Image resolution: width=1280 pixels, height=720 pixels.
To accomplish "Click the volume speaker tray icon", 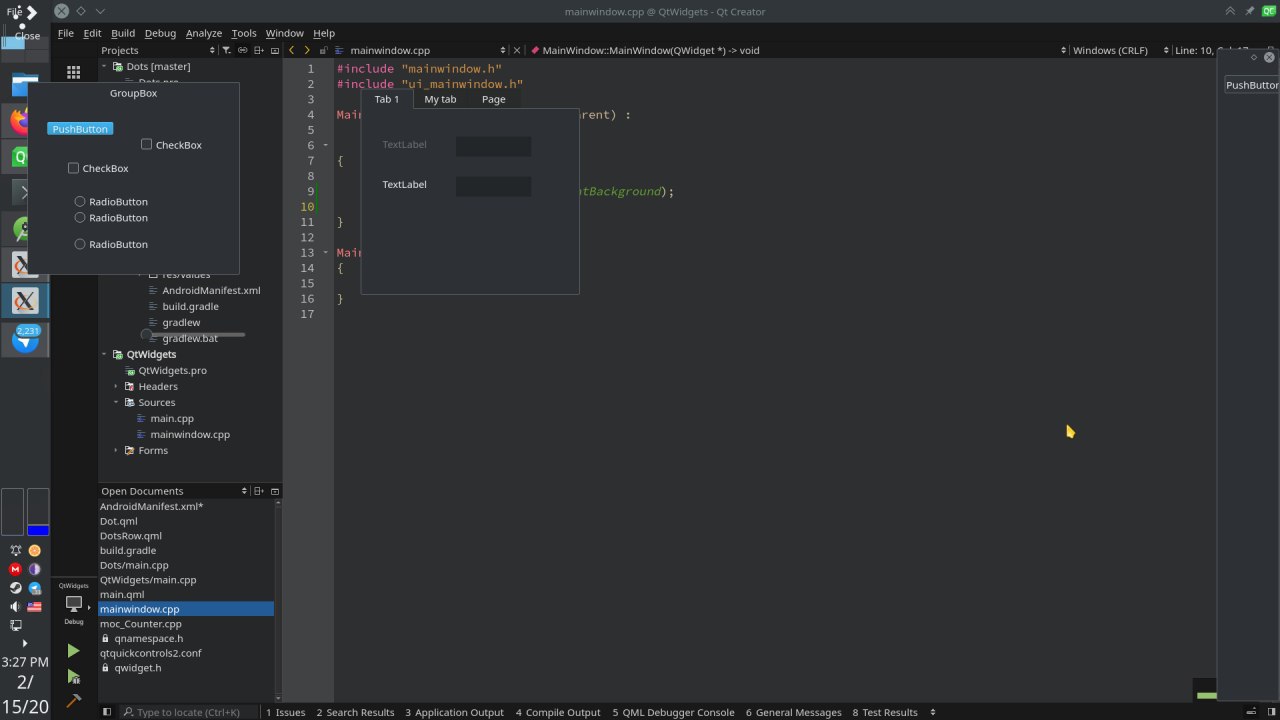I will [x=15, y=607].
